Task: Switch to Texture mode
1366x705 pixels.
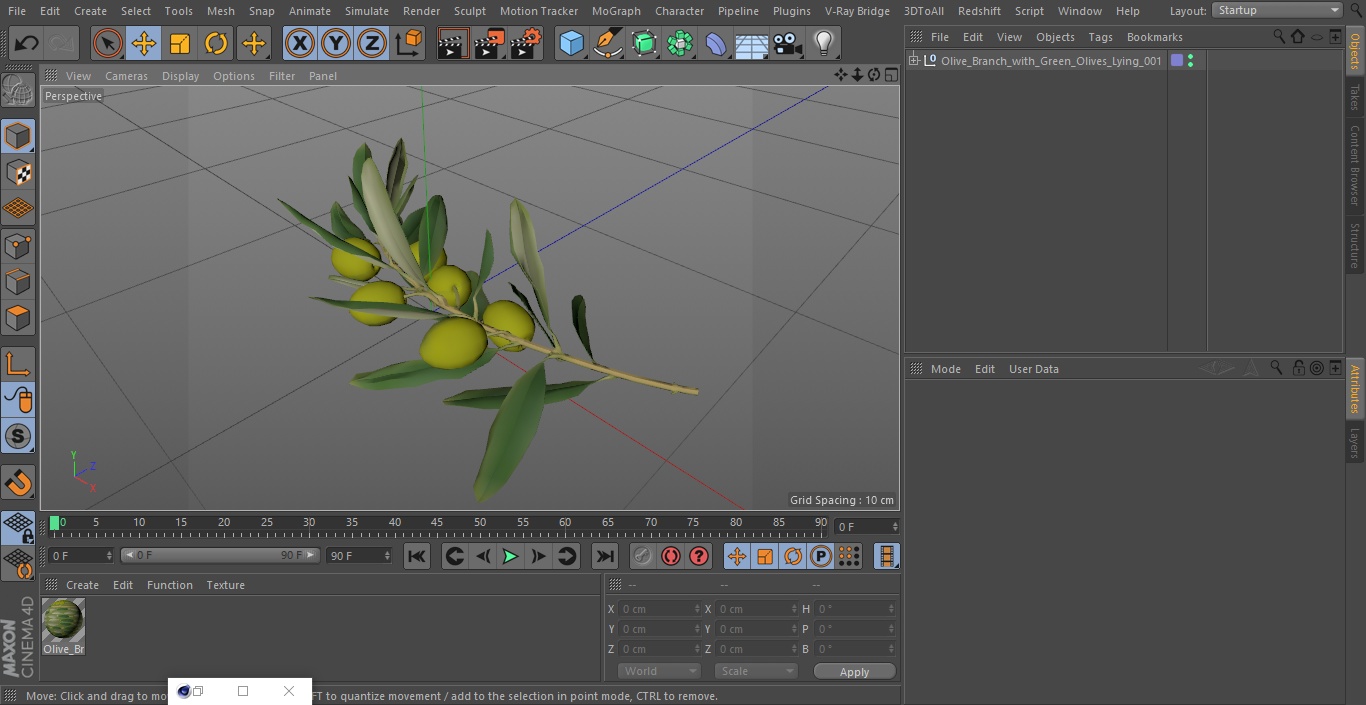Action: coord(18,172)
